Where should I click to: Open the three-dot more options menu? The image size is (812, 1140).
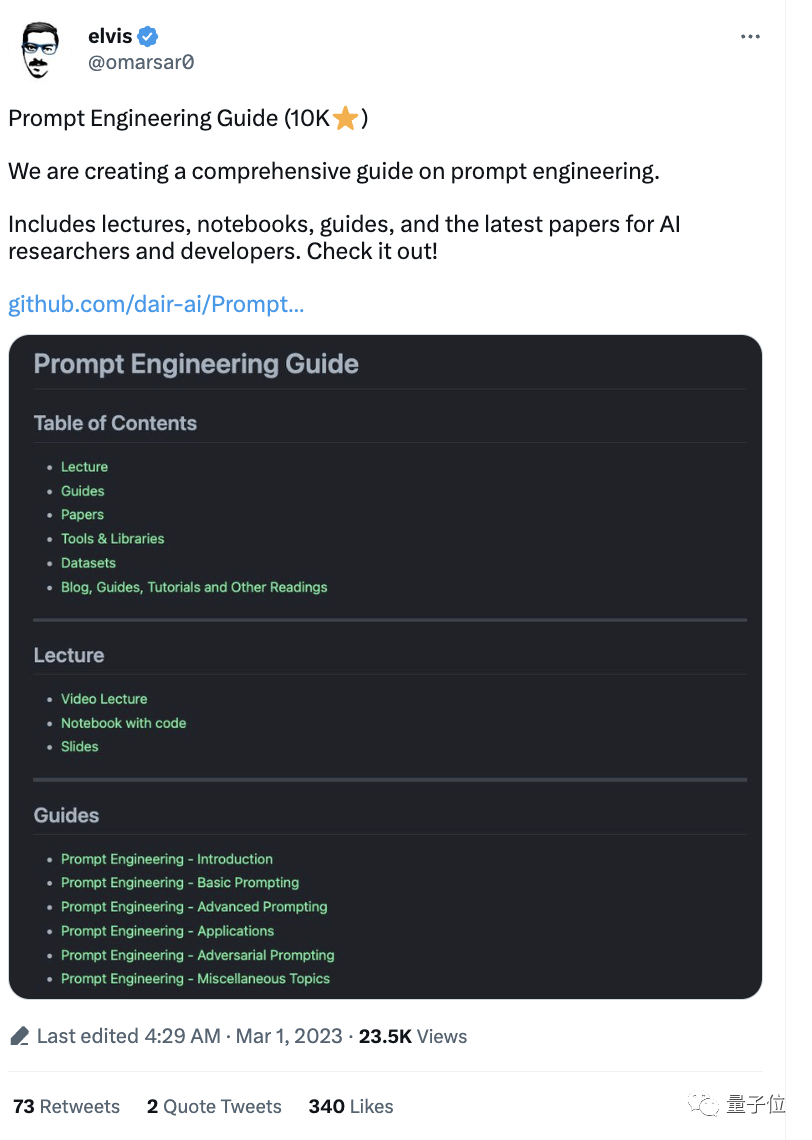pyautogui.click(x=749, y=36)
